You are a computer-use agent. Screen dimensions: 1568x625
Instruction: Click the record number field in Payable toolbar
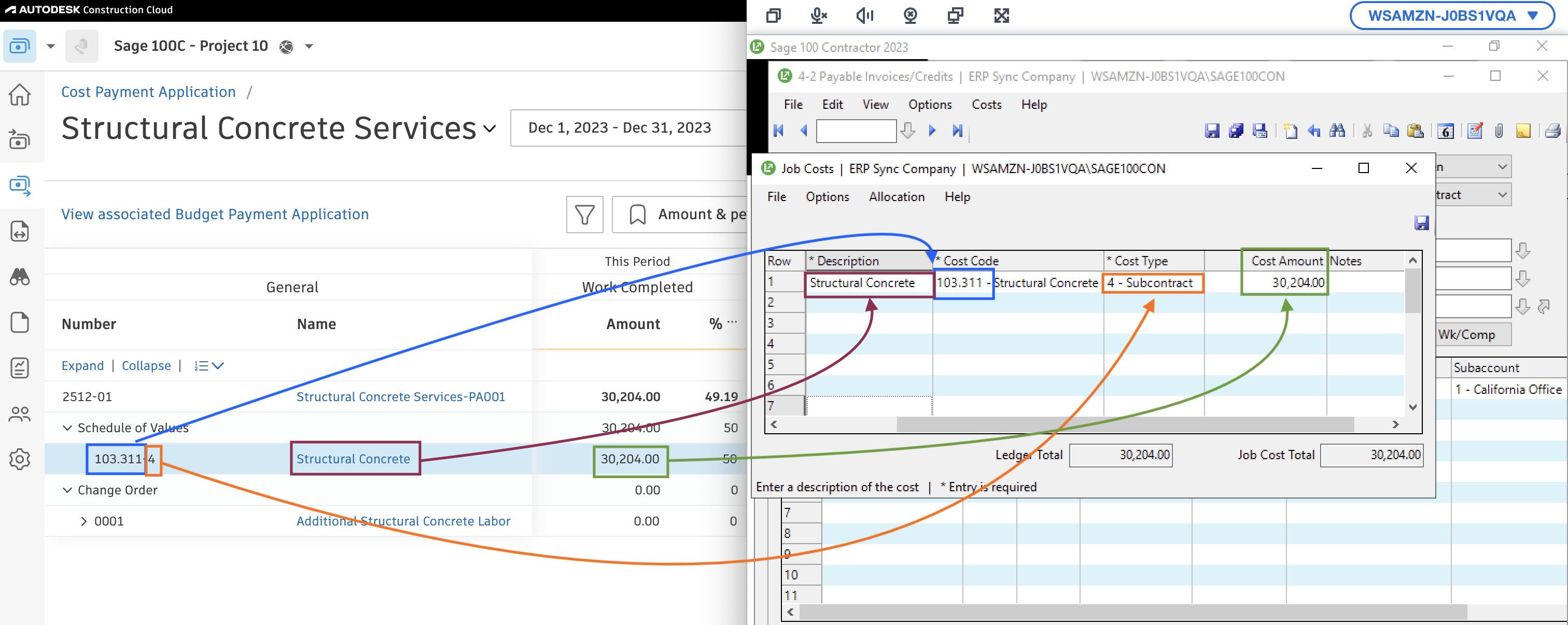856,131
